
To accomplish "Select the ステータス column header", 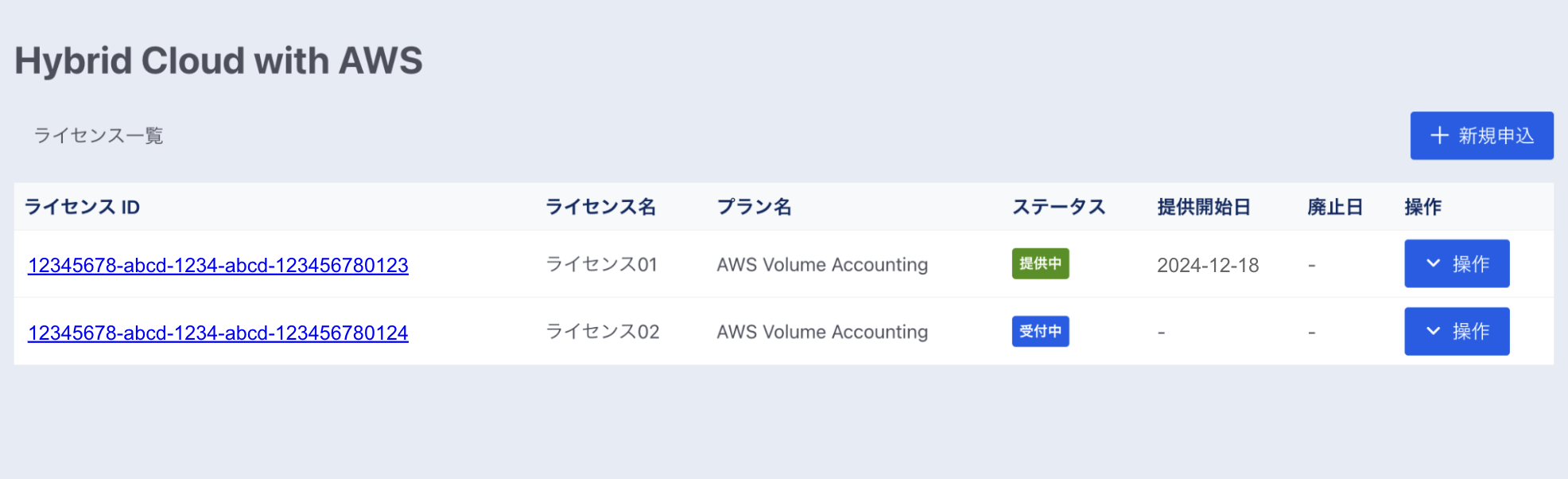I will [x=1059, y=207].
